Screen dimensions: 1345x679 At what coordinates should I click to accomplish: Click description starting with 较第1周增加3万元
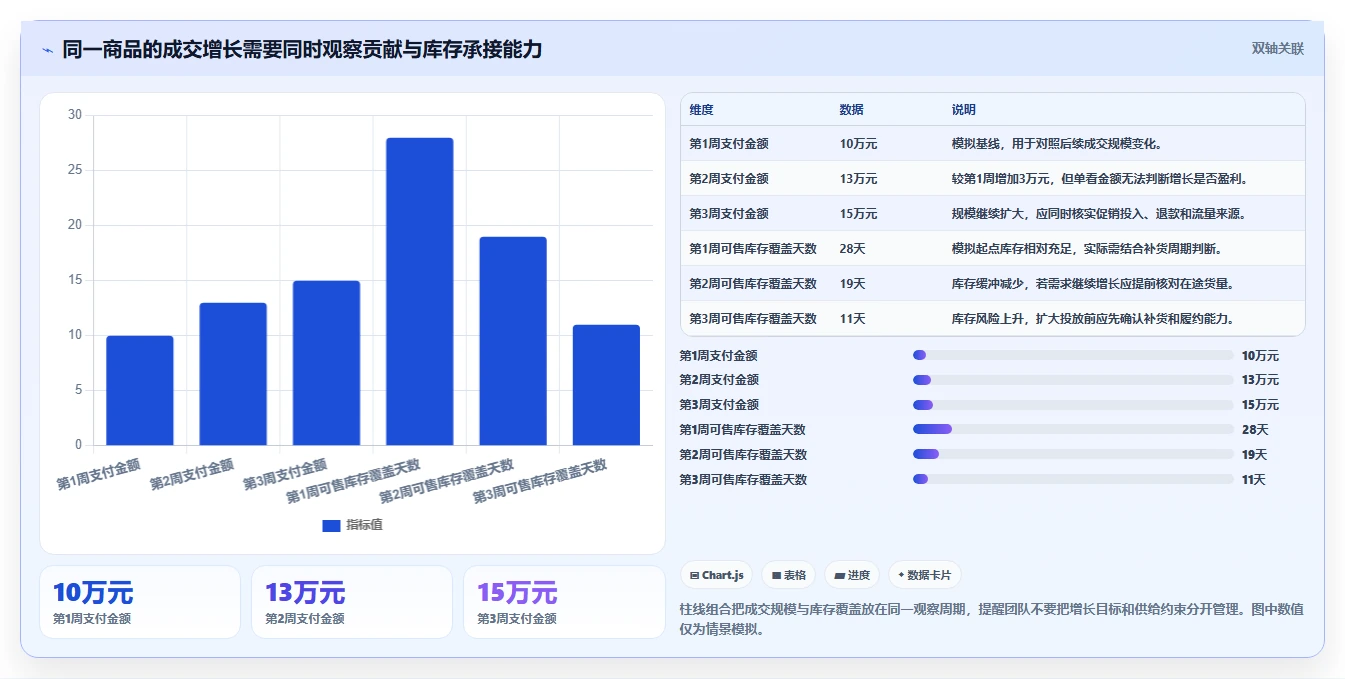[1100, 178]
